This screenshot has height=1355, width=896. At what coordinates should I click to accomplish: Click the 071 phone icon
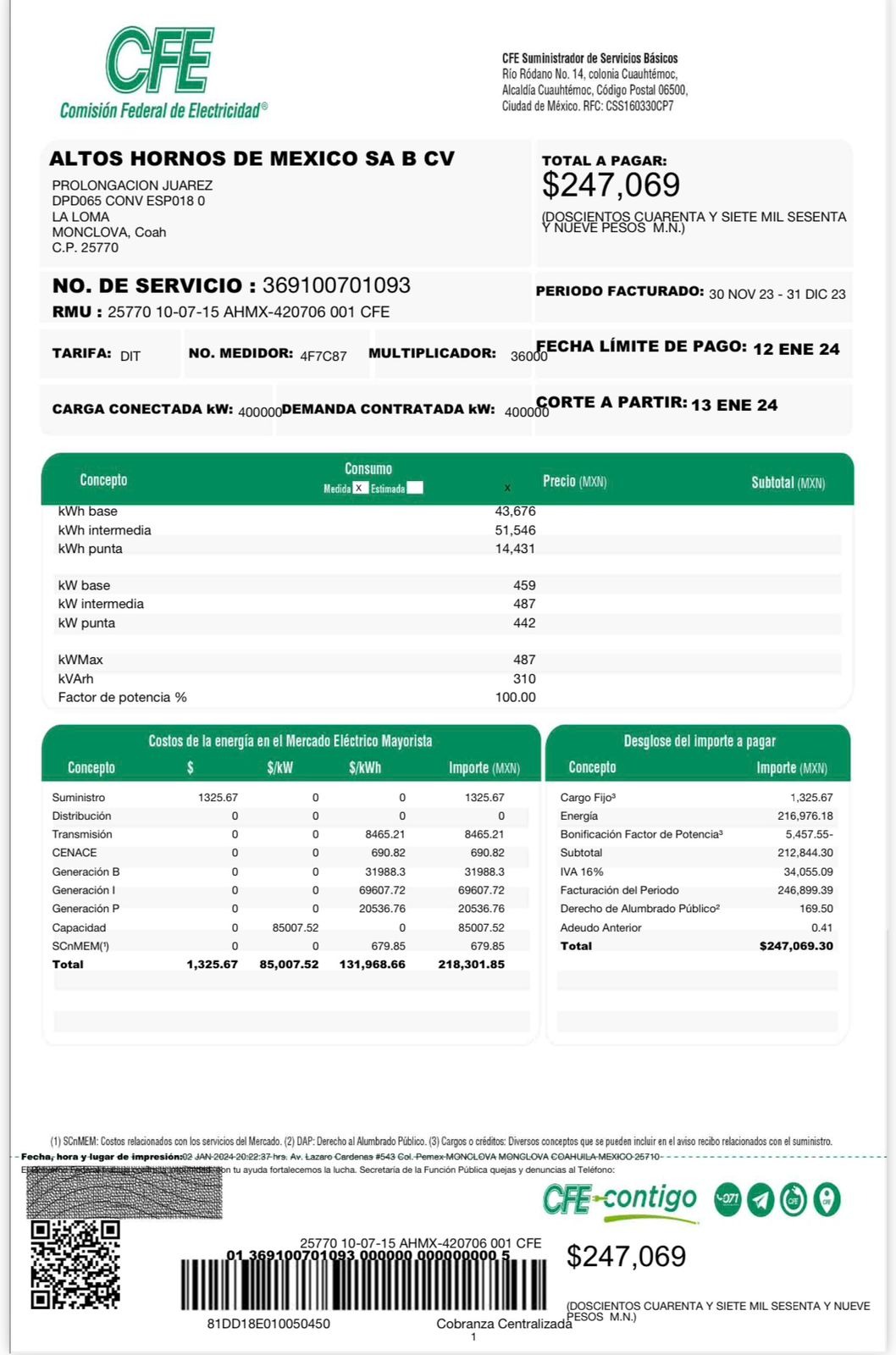(727, 1199)
